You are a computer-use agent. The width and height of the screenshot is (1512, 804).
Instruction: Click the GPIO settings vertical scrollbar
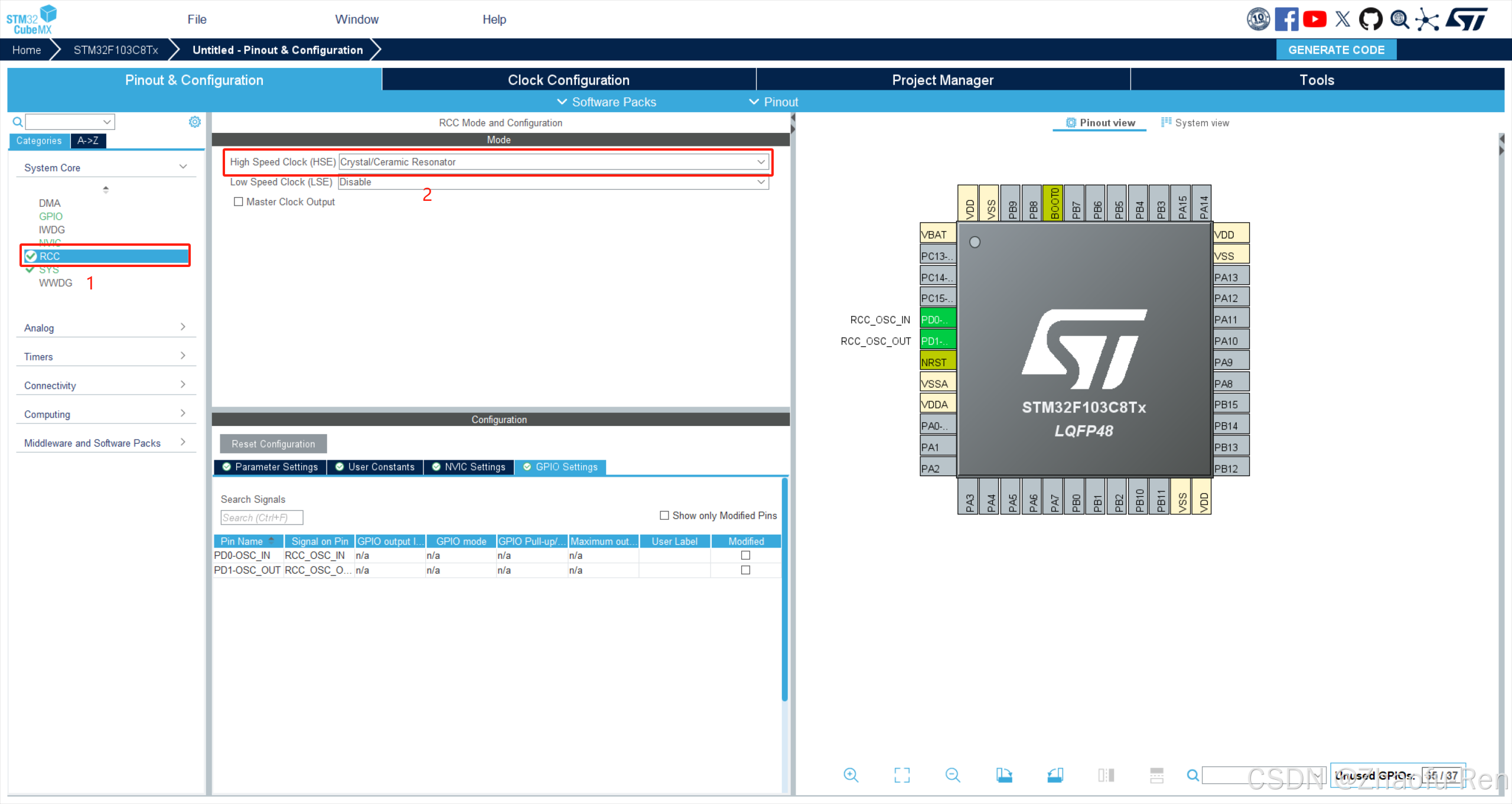784,591
